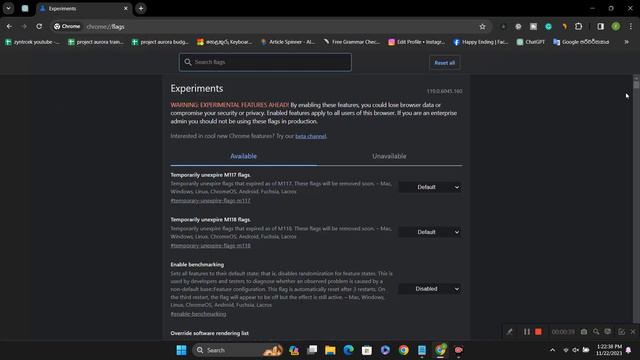Show more bookmarks with the double chevron
Image resolution: width=640 pixels, height=360 pixels.
pyautogui.click(x=627, y=42)
